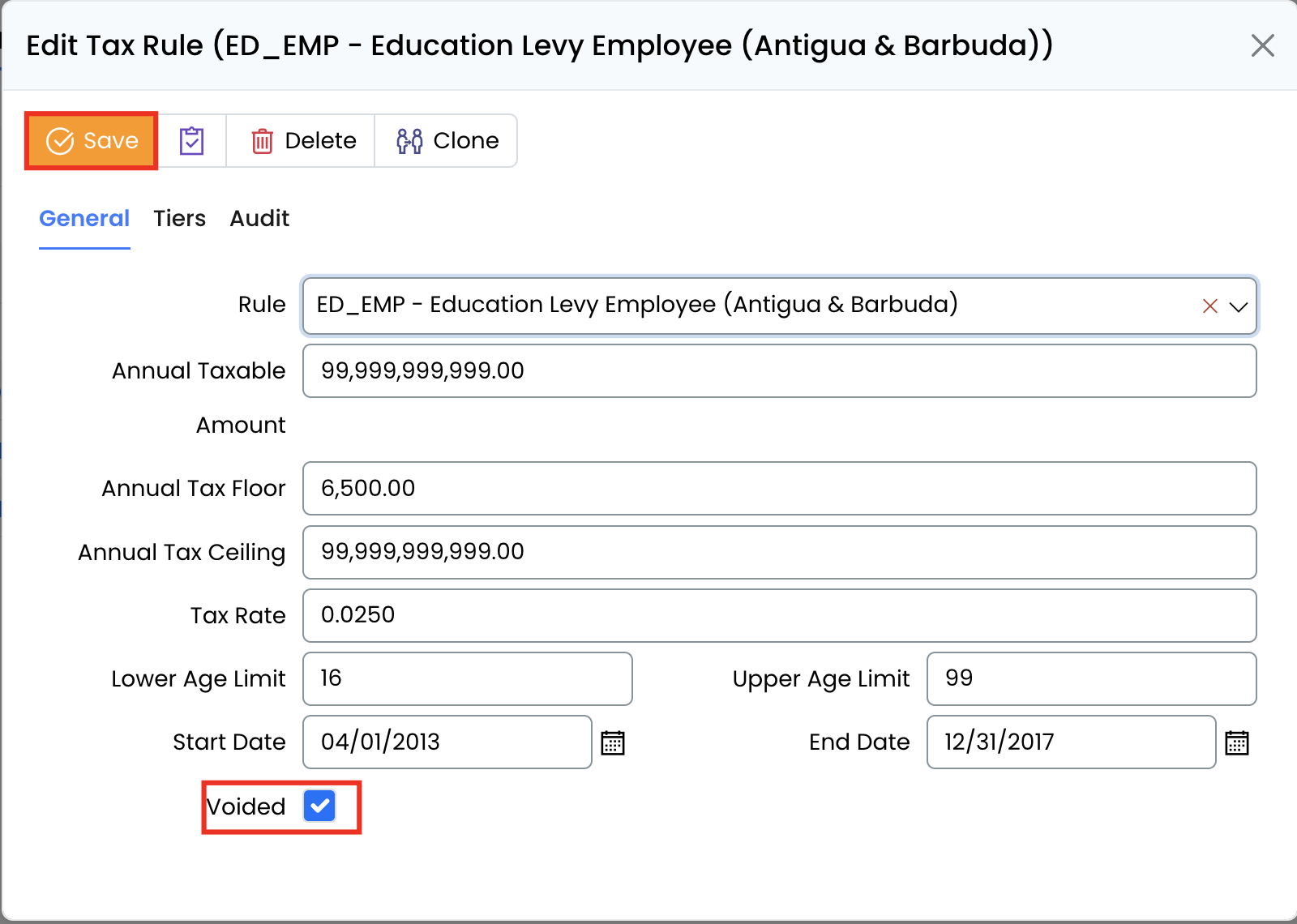This screenshot has width=1297, height=924.
Task: Close the Edit Tax Rule dialog
Action: 1262,45
